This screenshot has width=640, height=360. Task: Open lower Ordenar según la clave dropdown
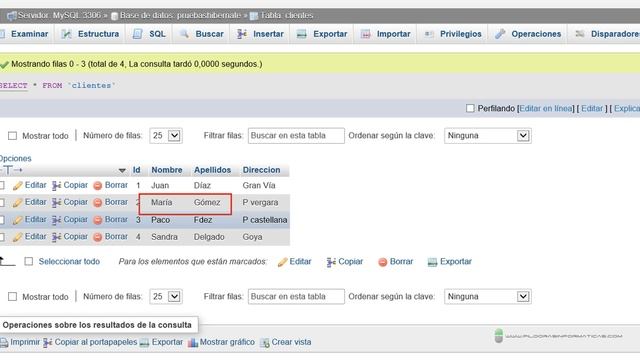tap(488, 296)
